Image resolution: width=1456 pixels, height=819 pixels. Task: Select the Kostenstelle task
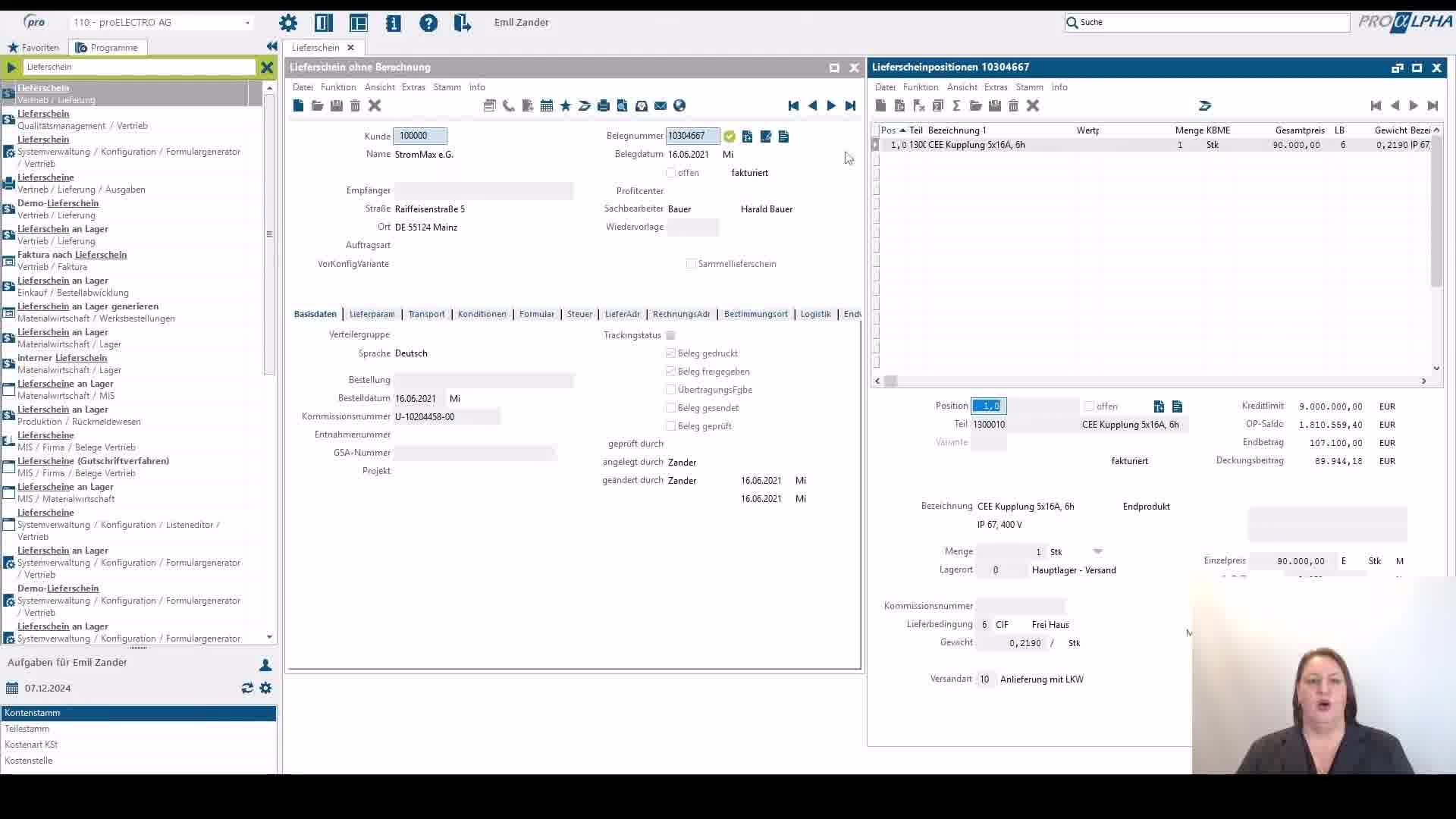pos(139,761)
